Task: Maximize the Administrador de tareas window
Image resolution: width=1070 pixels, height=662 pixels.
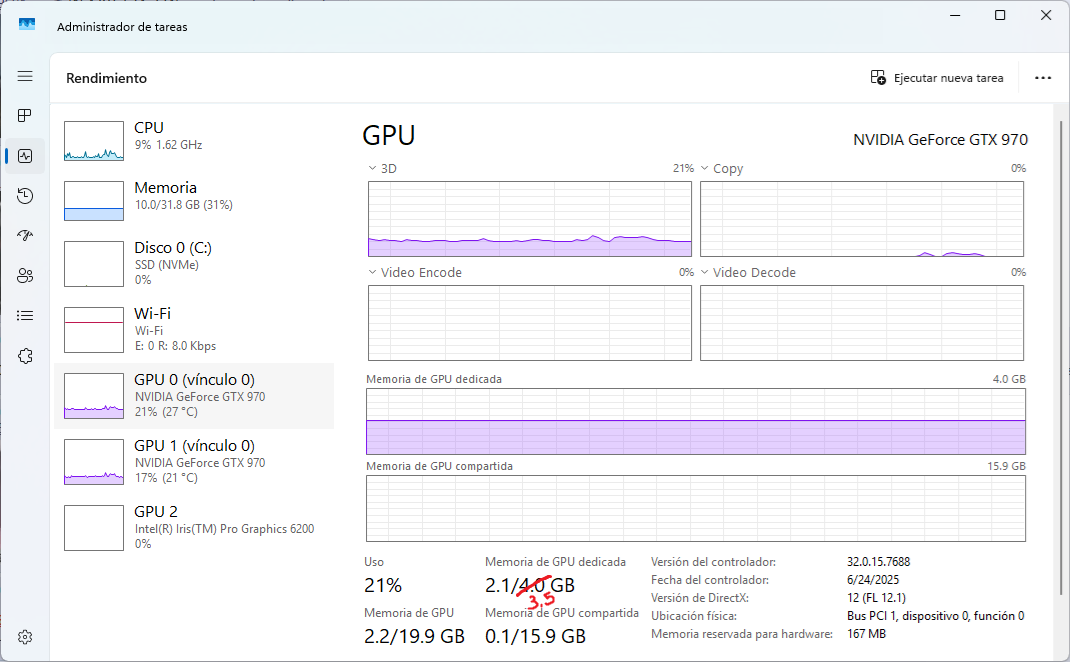Action: point(1000,15)
